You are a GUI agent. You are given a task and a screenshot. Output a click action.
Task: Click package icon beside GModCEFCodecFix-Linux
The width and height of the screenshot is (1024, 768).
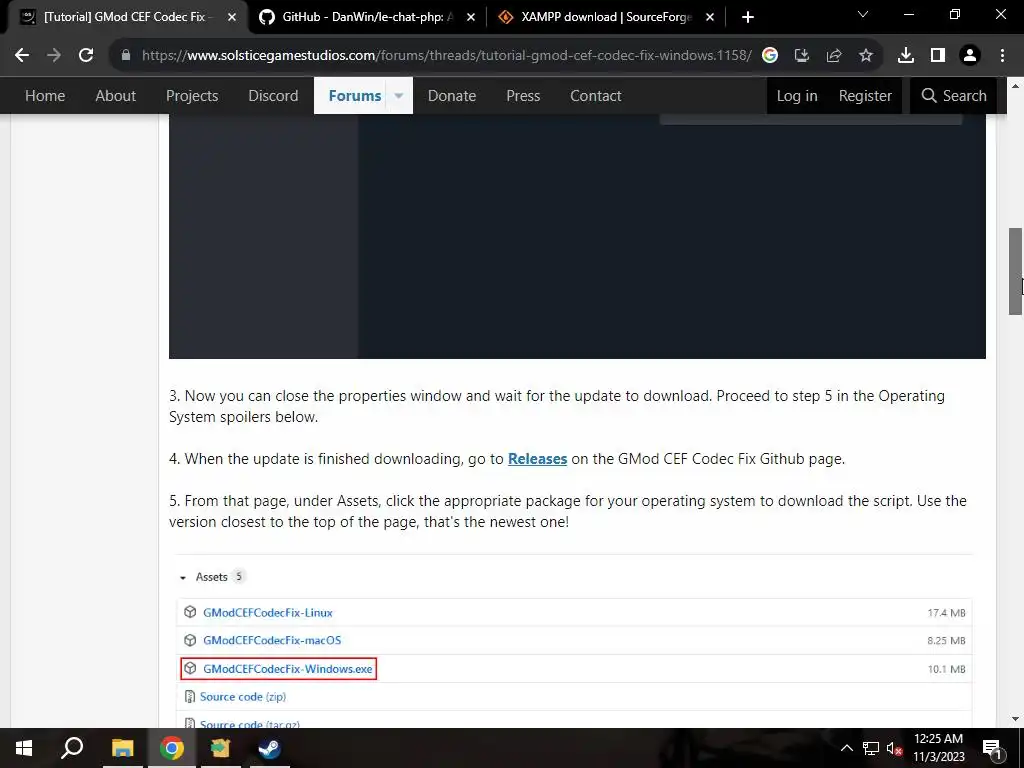(x=190, y=612)
